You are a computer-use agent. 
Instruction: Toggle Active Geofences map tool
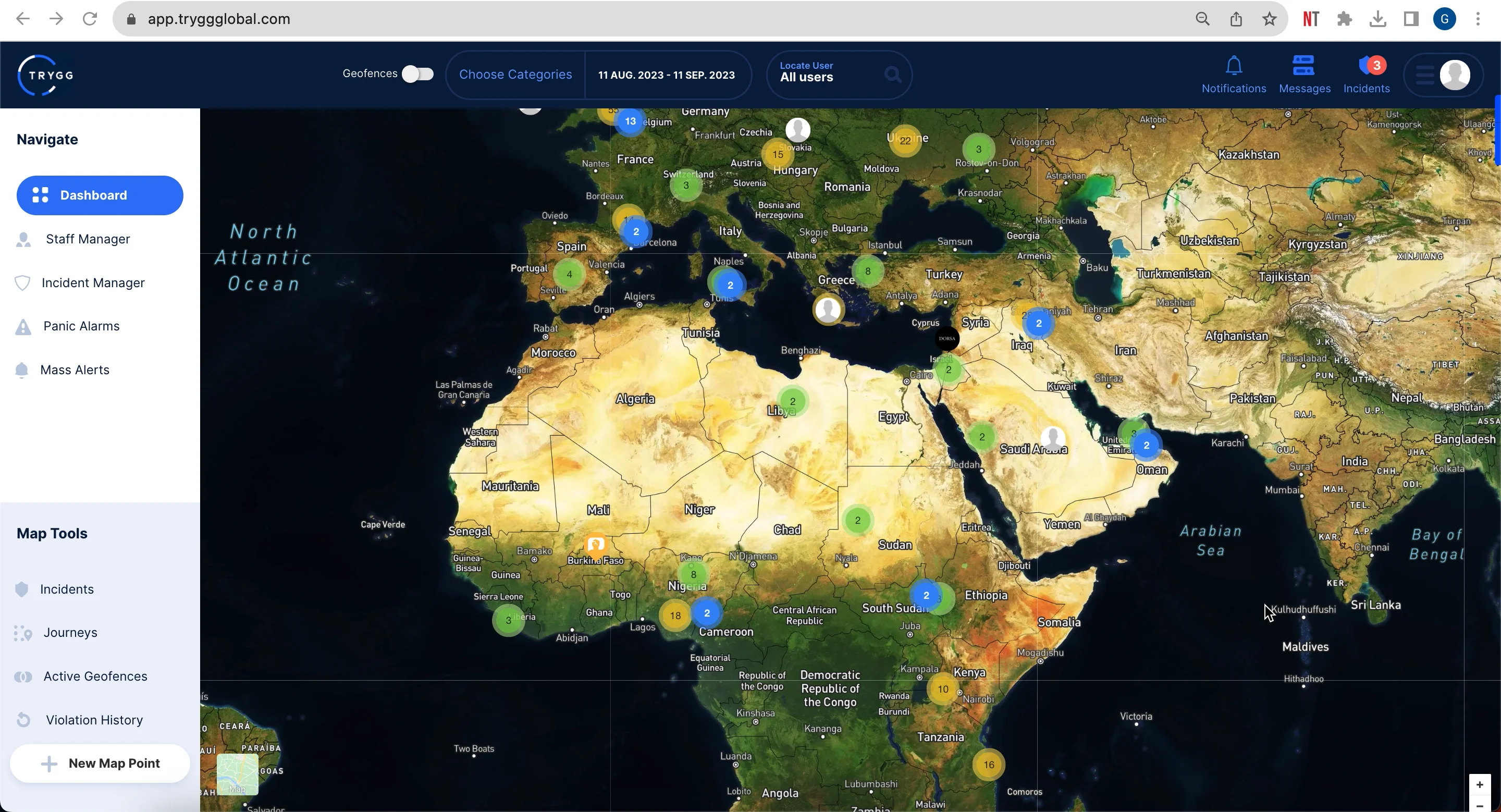95,676
